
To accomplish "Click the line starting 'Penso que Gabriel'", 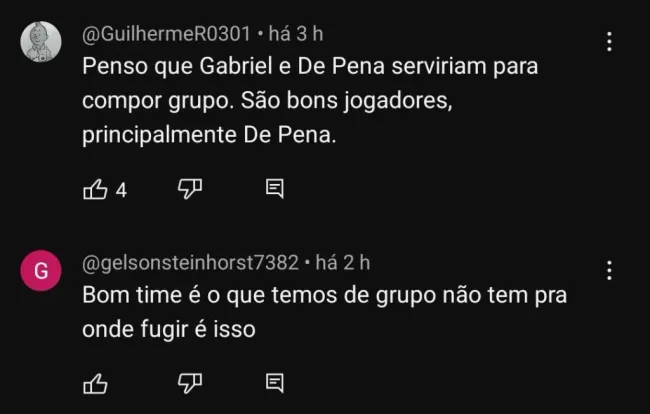I will click(311, 70).
